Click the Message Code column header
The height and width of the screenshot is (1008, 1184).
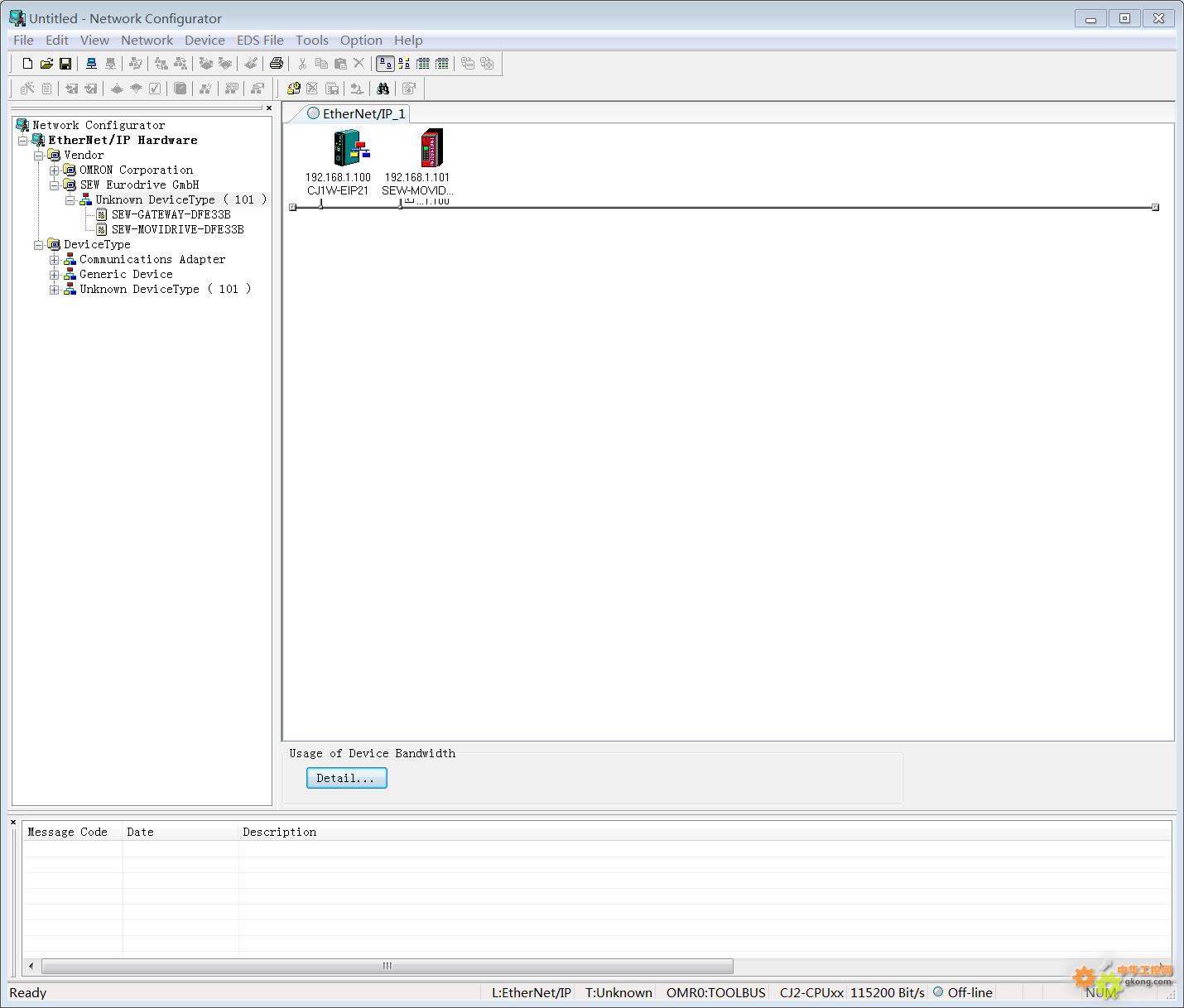(73, 832)
